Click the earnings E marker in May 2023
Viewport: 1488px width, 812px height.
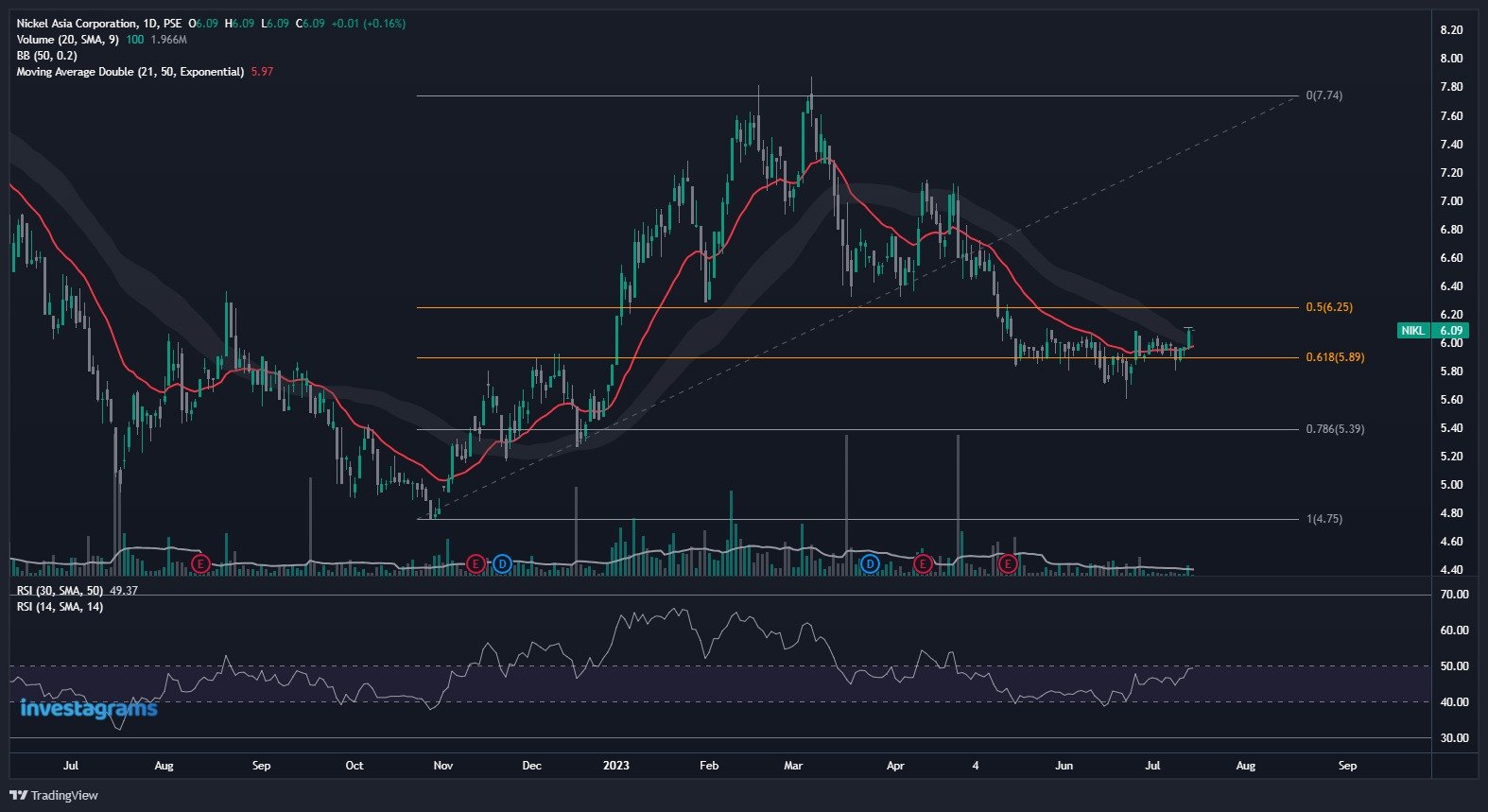1009,564
